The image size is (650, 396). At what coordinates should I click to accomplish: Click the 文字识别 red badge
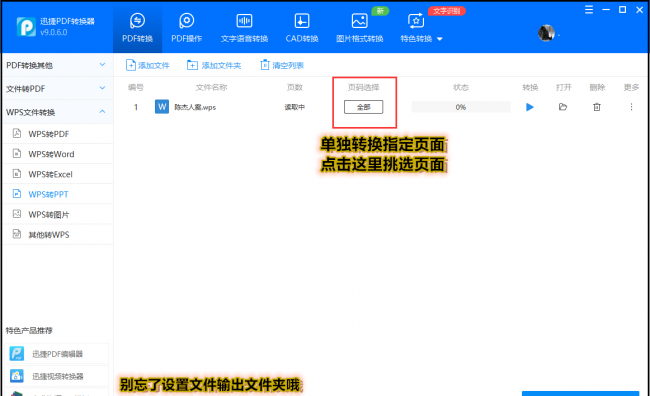pyautogui.click(x=447, y=11)
